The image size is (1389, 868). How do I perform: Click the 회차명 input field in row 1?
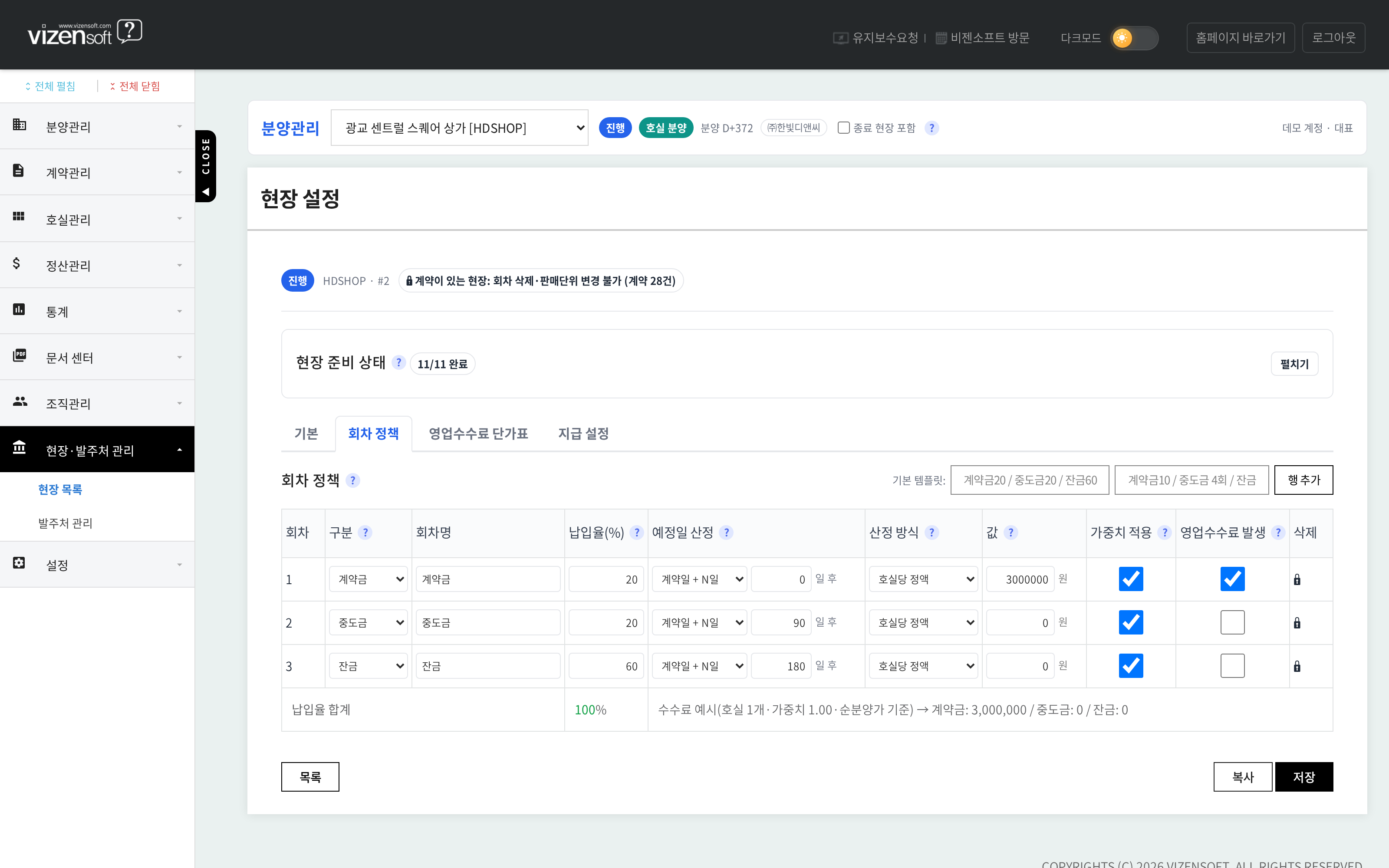coord(488,579)
